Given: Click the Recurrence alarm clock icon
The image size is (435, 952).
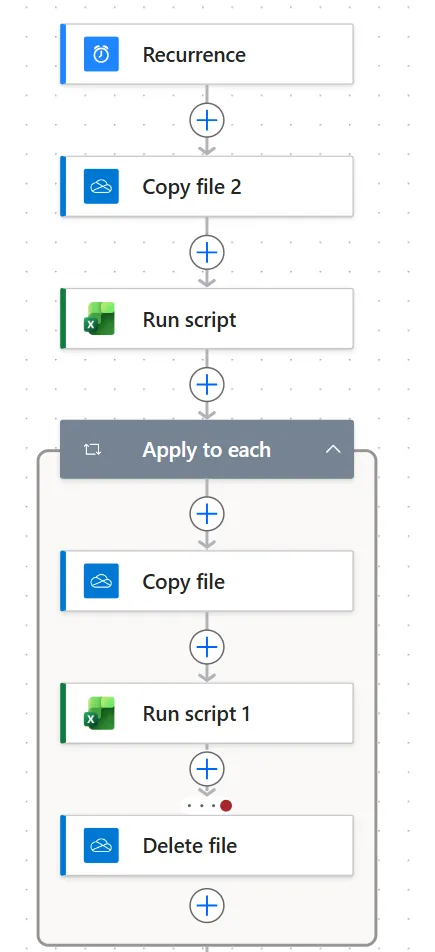Looking at the screenshot, I should click(x=101, y=54).
